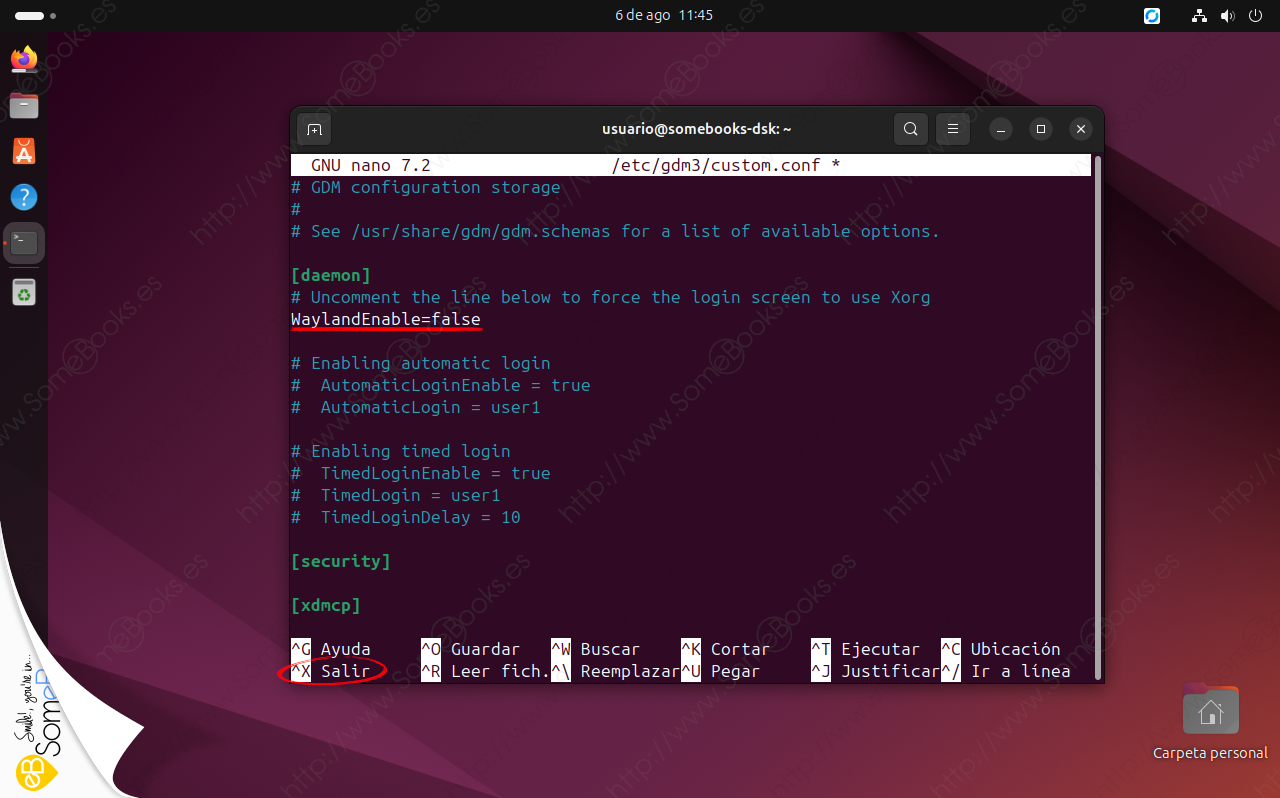Close the terminal window

click(x=1080, y=129)
